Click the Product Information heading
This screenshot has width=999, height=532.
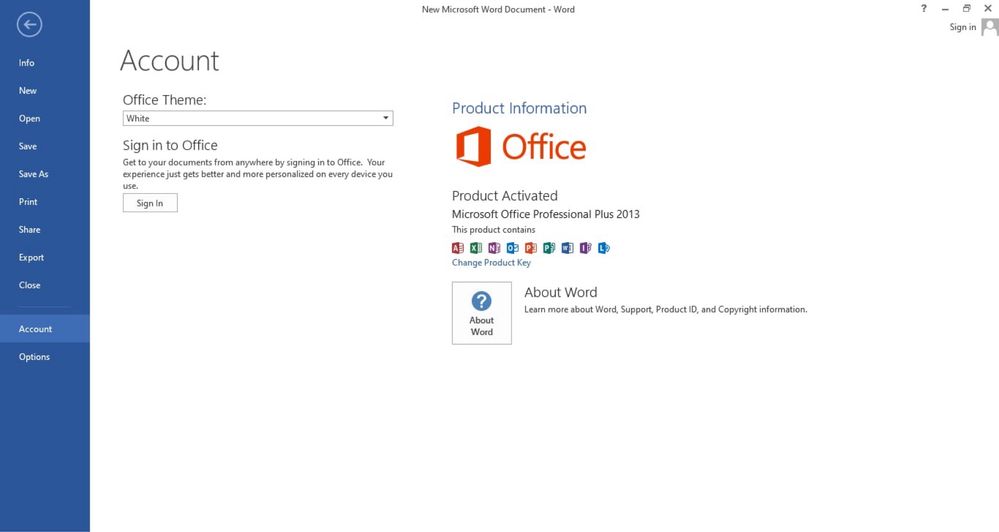(x=519, y=108)
